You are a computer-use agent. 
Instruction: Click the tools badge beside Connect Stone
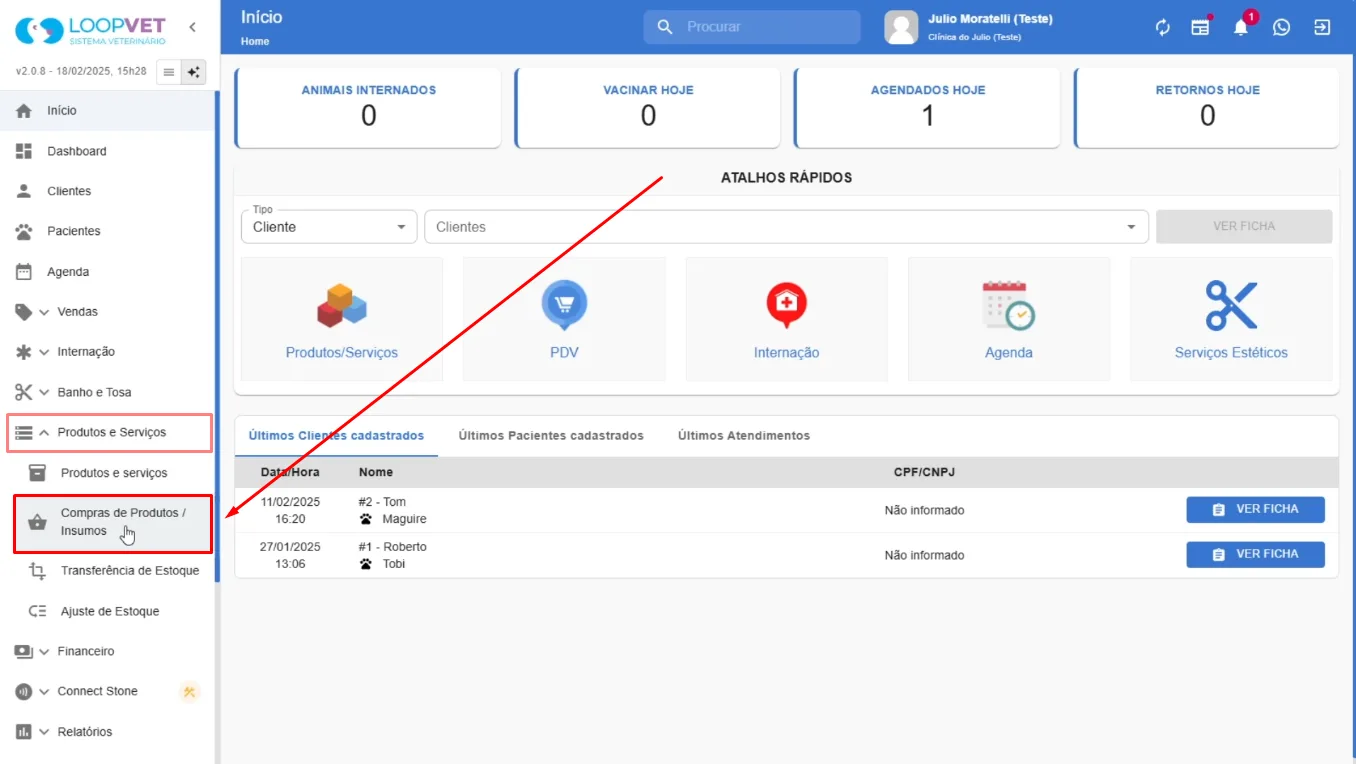[189, 692]
